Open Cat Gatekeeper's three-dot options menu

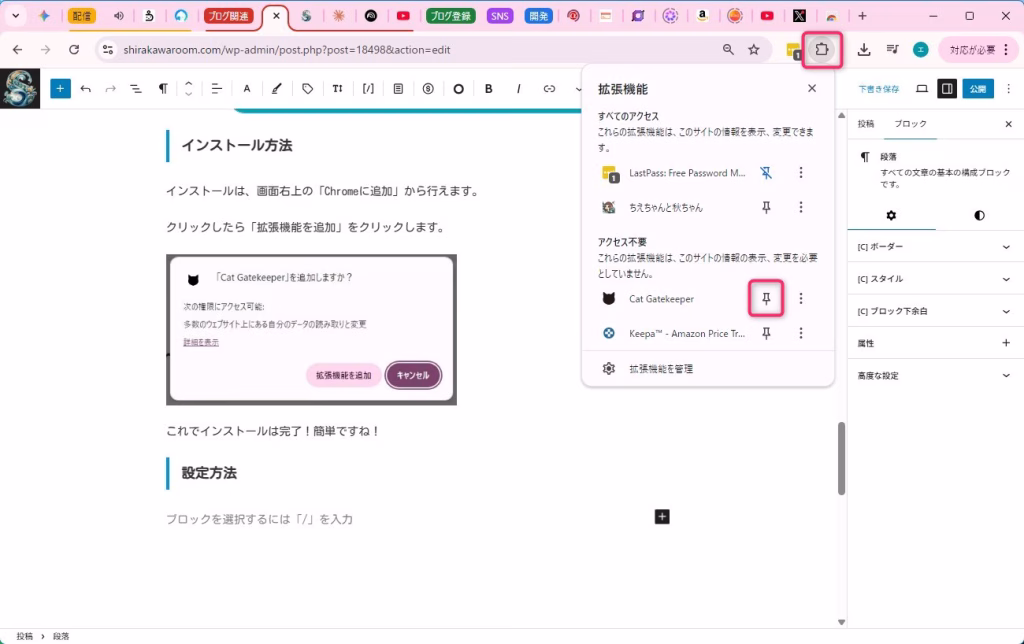coord(800,299)
